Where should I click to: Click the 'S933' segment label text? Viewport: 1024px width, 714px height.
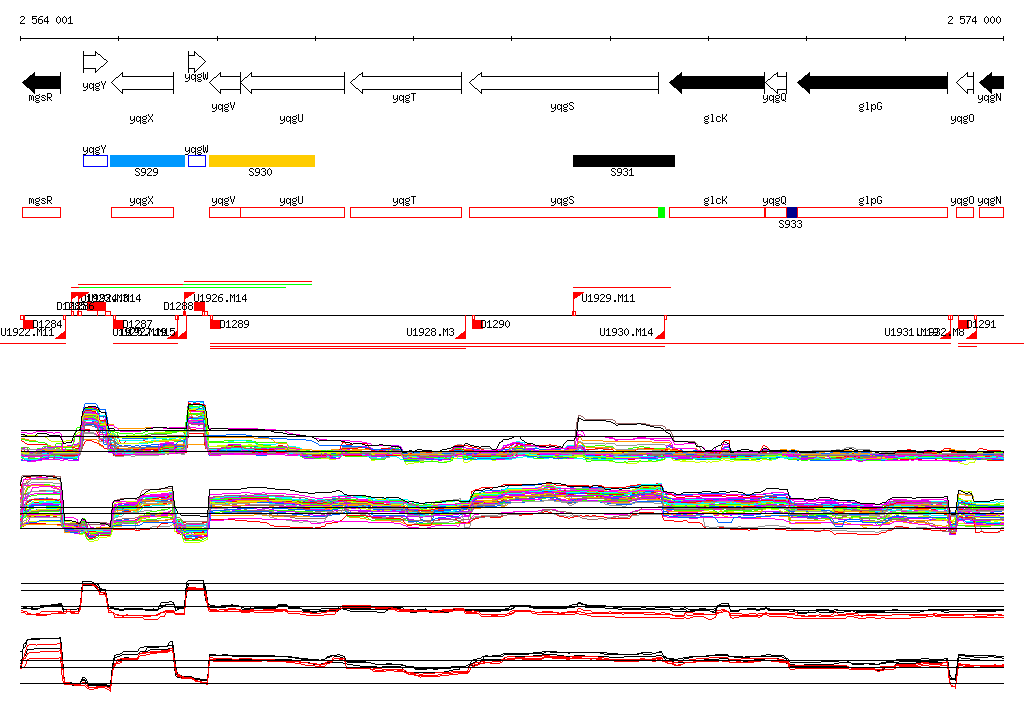pos(790,225)
